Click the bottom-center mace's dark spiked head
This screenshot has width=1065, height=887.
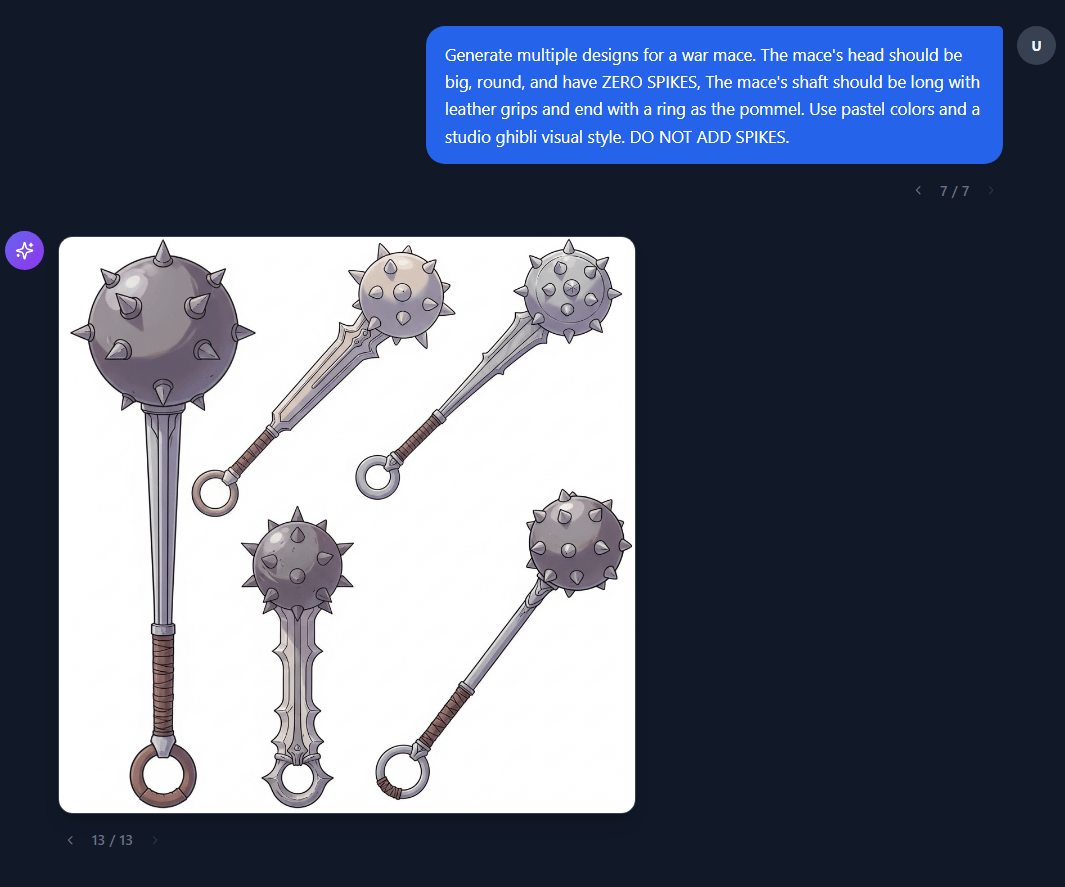(x=297, y=560)
